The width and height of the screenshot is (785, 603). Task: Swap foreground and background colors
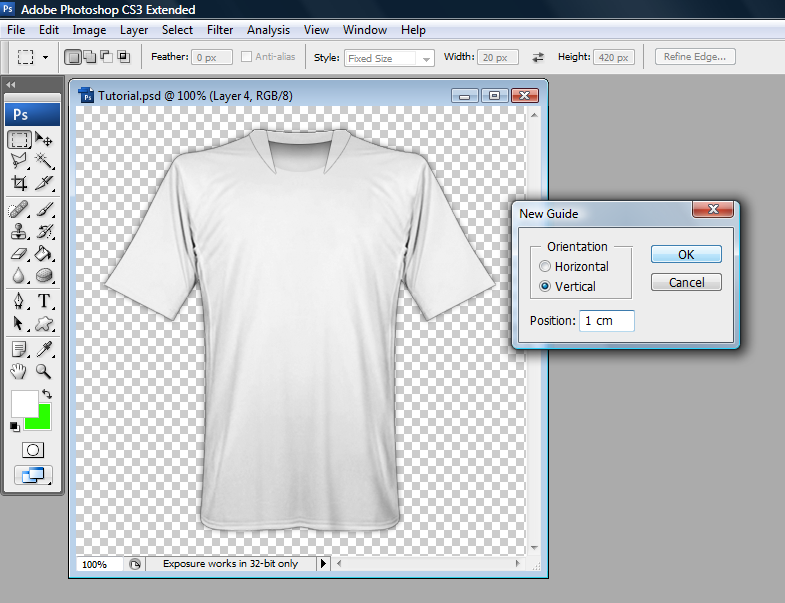(x=47, y=394)
